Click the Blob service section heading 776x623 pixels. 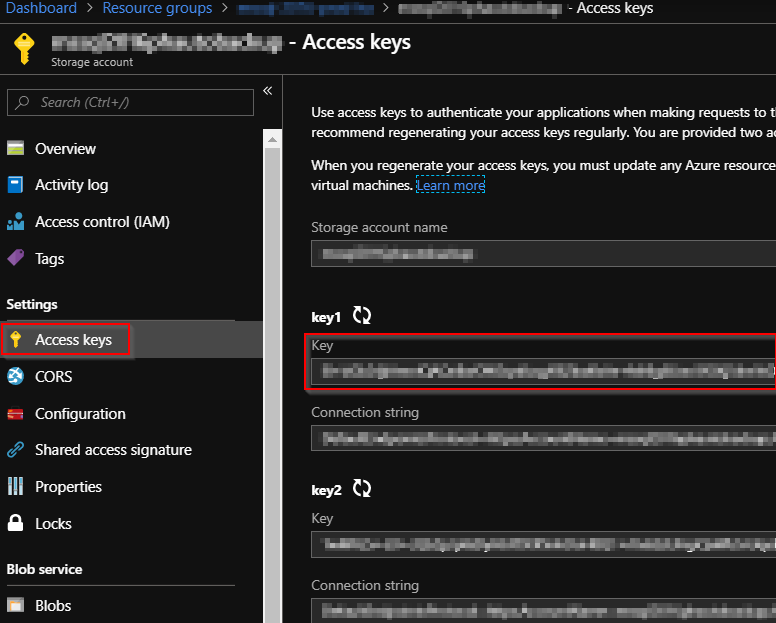45,569
